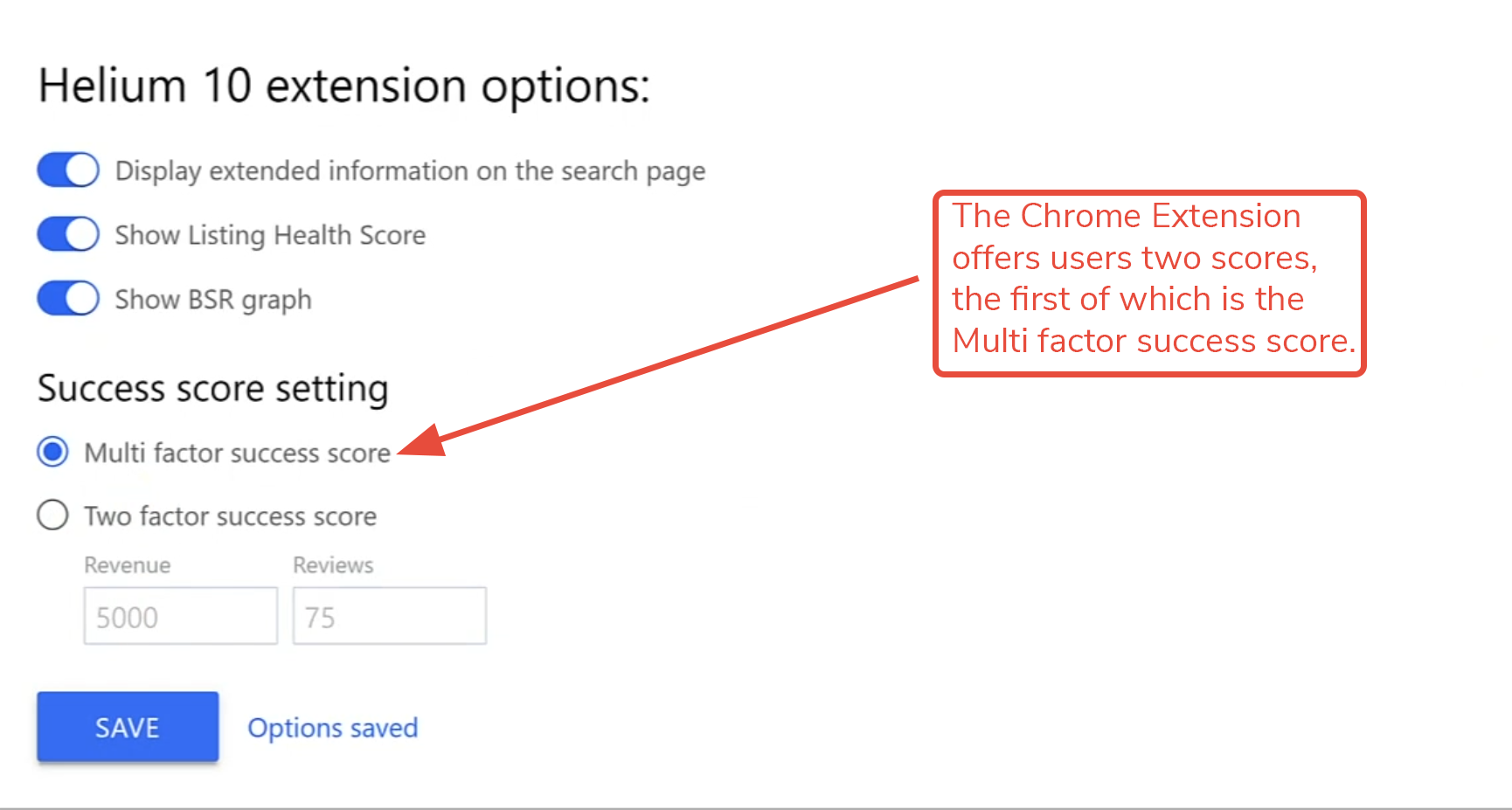Screen dimensions: 1512x810
Task: Click the blue knob of the first toggle
Action: (x=80, y=170)
